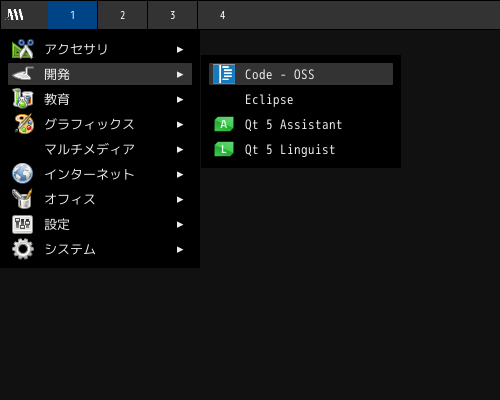Expand the オフィス submenu arrow
Image resolution: width=500 pixels, height=400 pixels.
180,200
